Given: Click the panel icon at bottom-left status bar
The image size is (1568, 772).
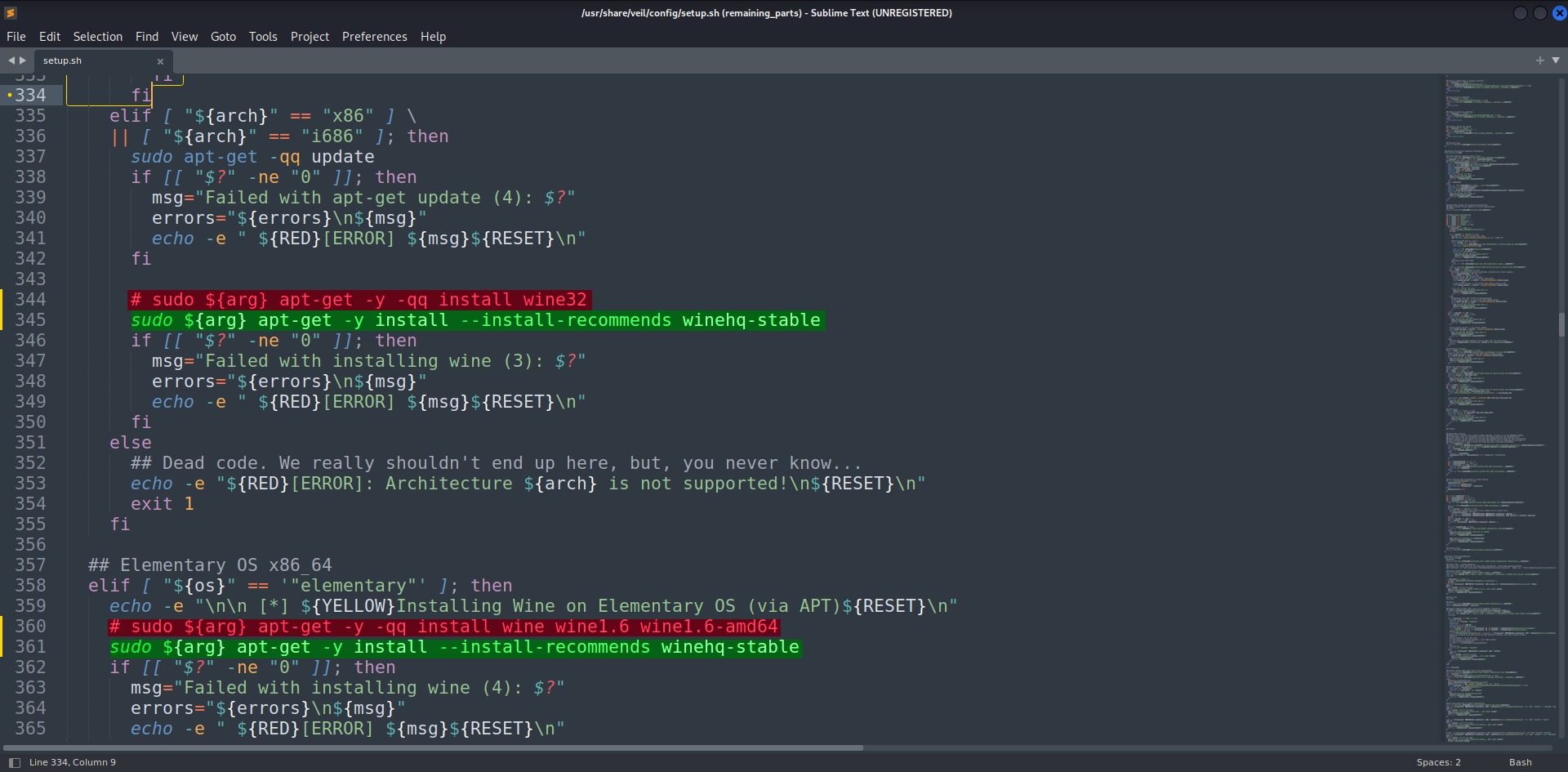Looking at the screenshot, I should (x=14, y=761).
